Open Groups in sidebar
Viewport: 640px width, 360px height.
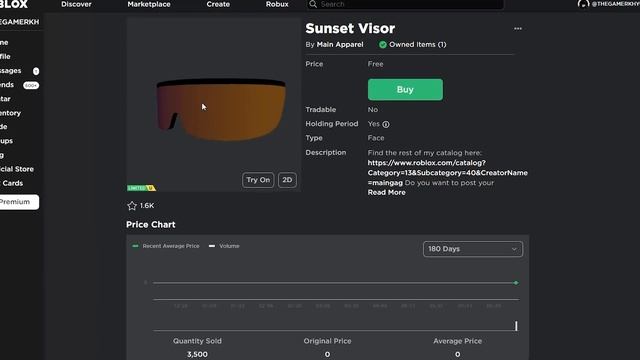(7, 141)
